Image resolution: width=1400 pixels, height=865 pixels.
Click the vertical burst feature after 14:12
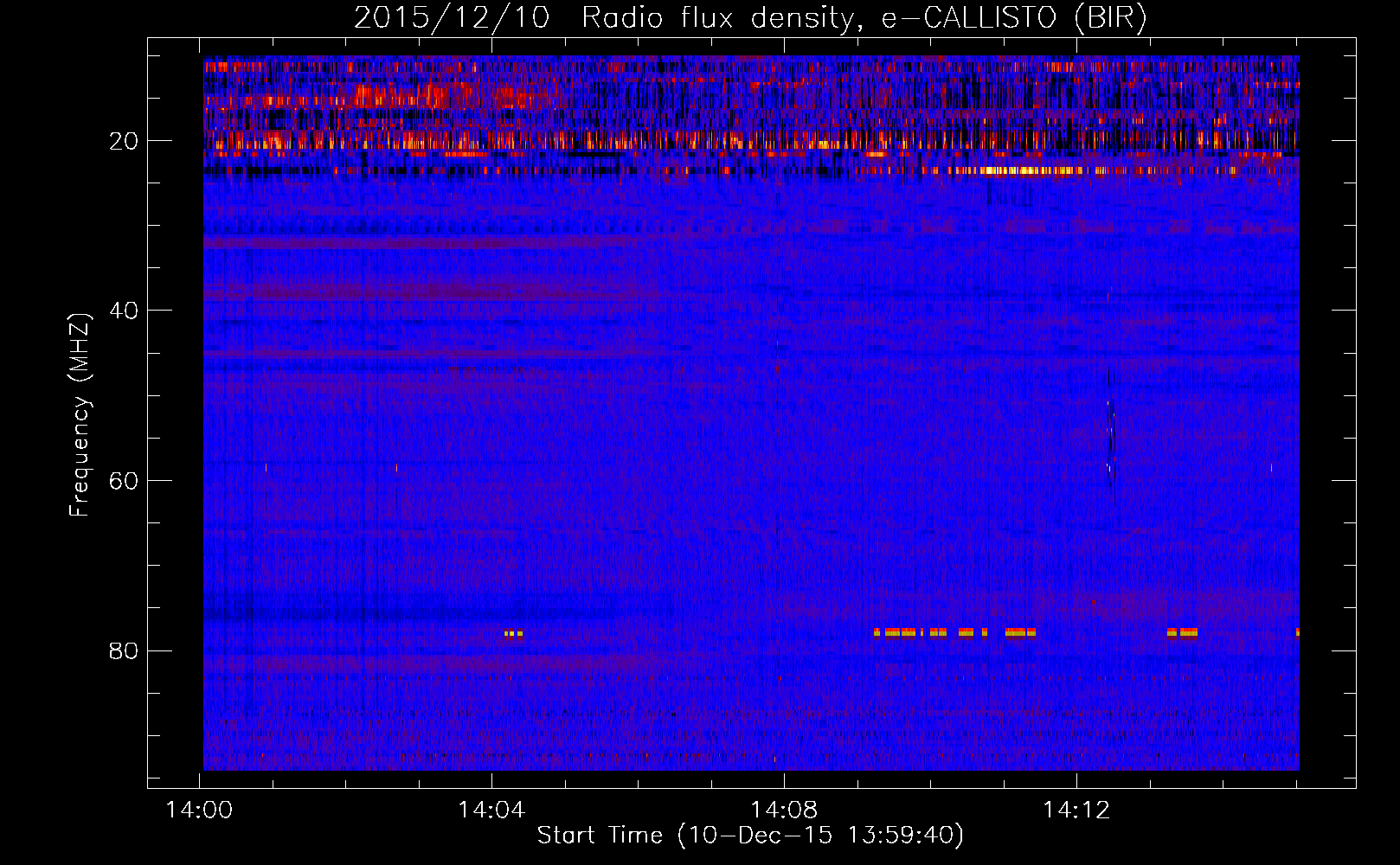pos(1111,443)
